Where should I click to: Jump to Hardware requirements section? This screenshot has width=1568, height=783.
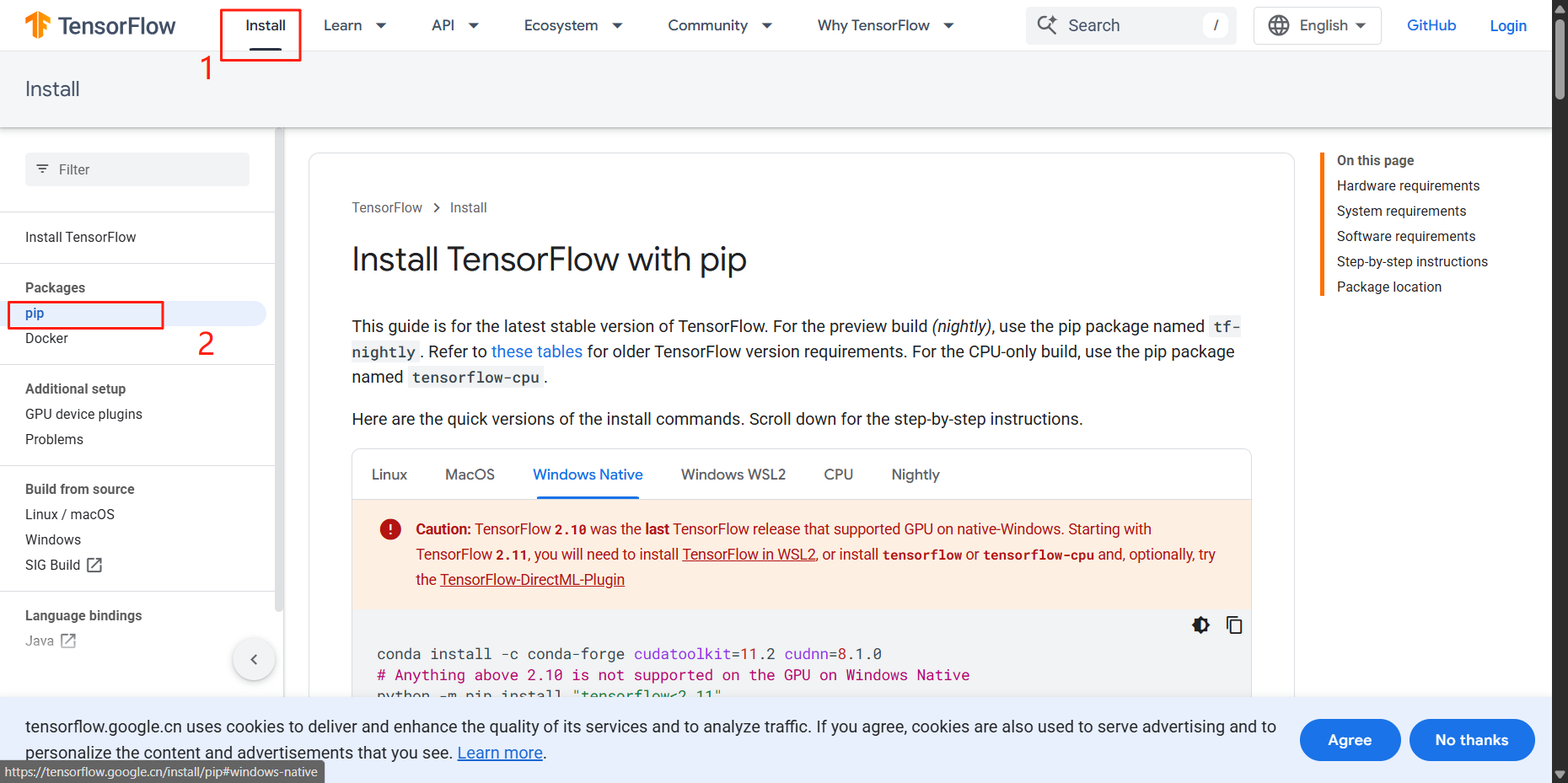pos(1408,186)
